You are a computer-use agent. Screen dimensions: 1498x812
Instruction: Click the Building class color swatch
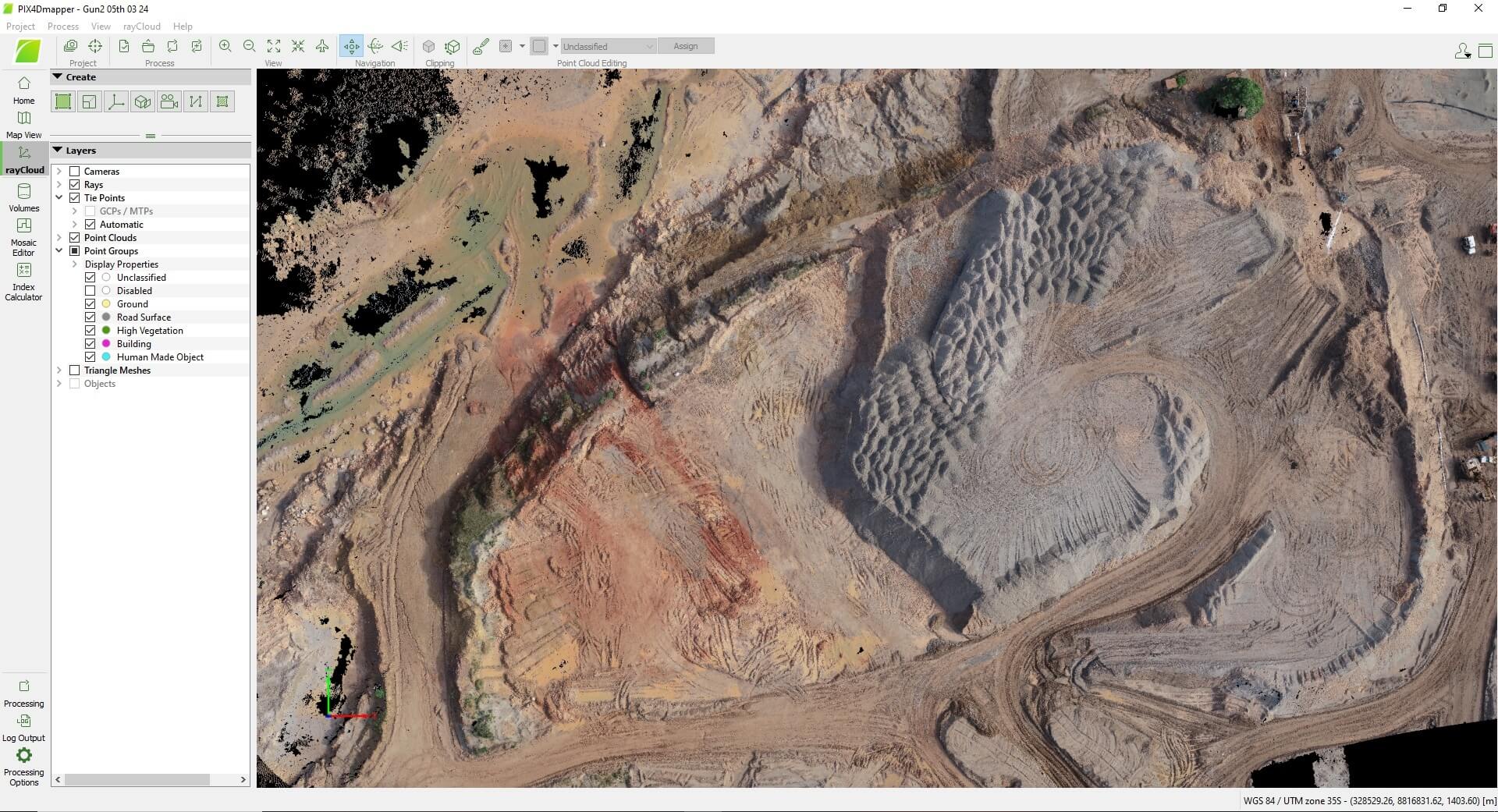[x=105, y=343]
